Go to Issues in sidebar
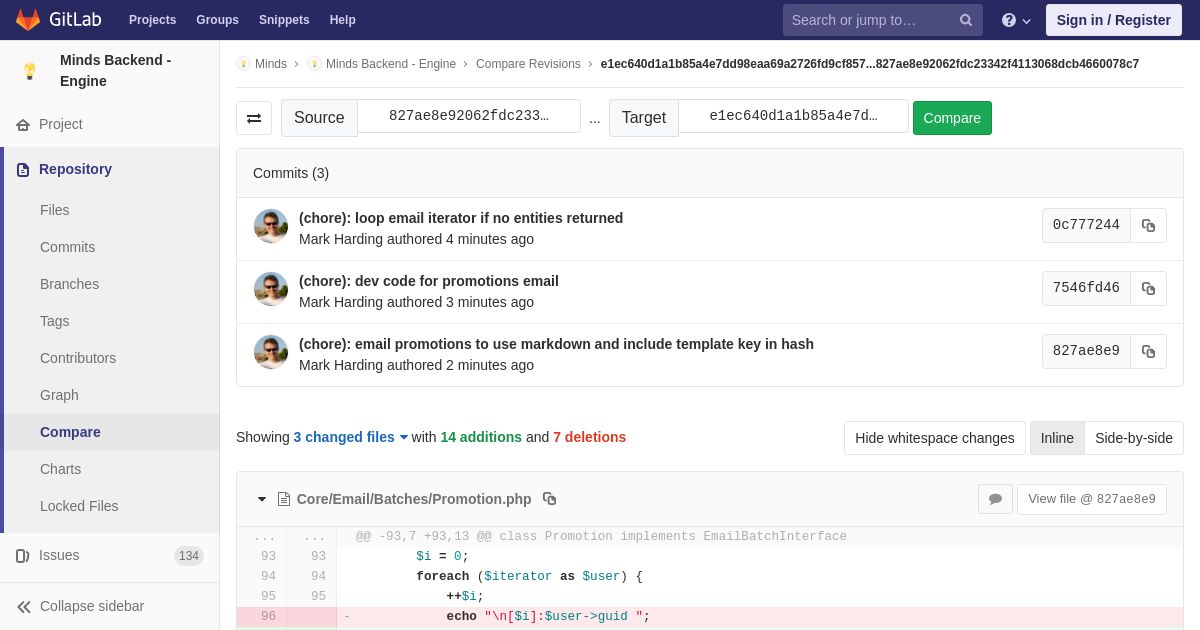The image size is (1200, 630). point(59,555)
